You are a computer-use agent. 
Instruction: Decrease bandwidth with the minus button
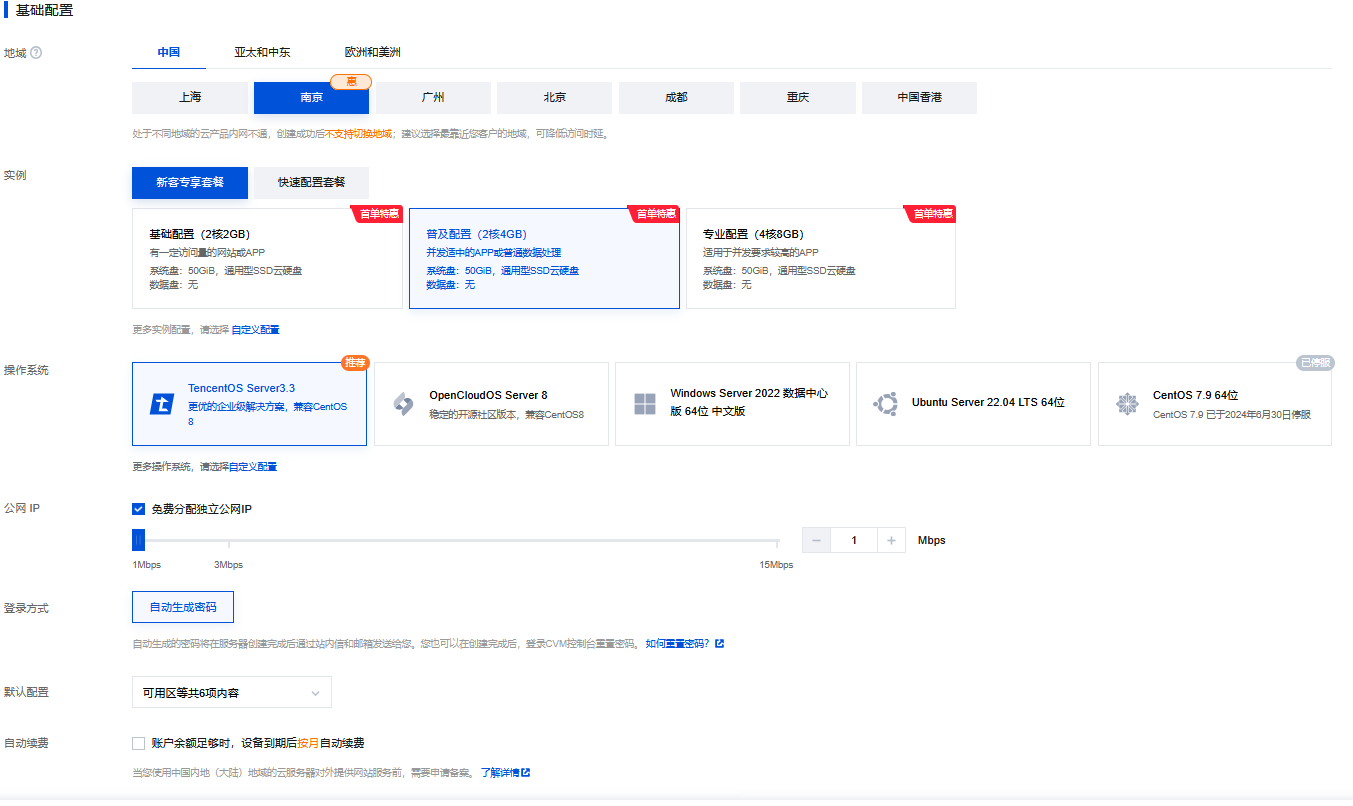[x=816, y=540]
